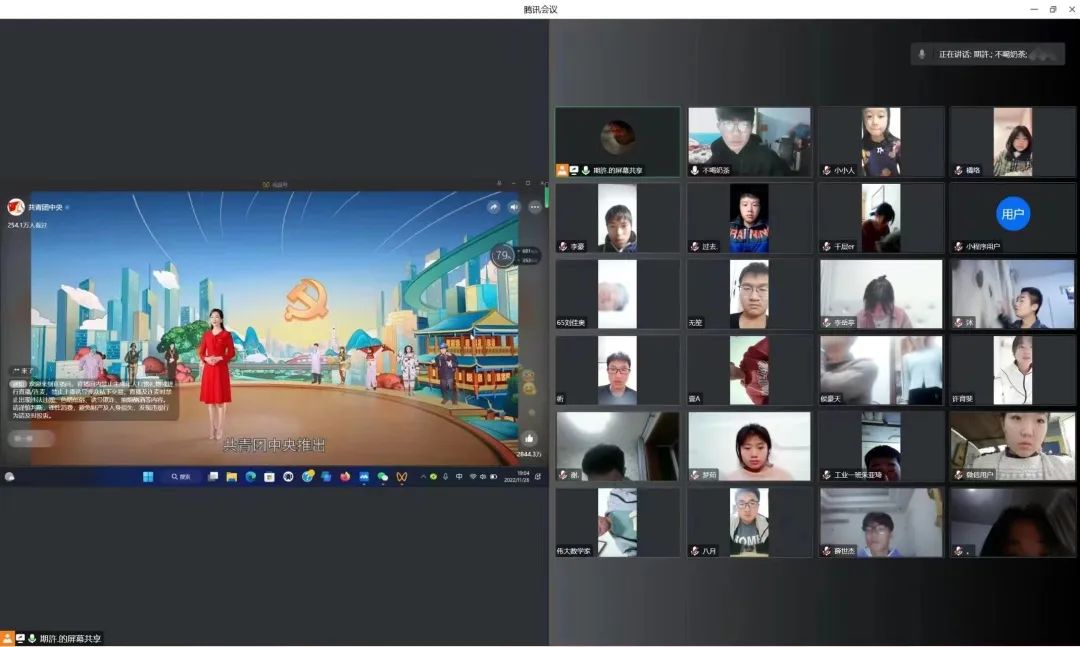Viewport: 1080px width, 647px height.
Task: Select the 薛世杰 participant video tile
Action: (881, 522)
